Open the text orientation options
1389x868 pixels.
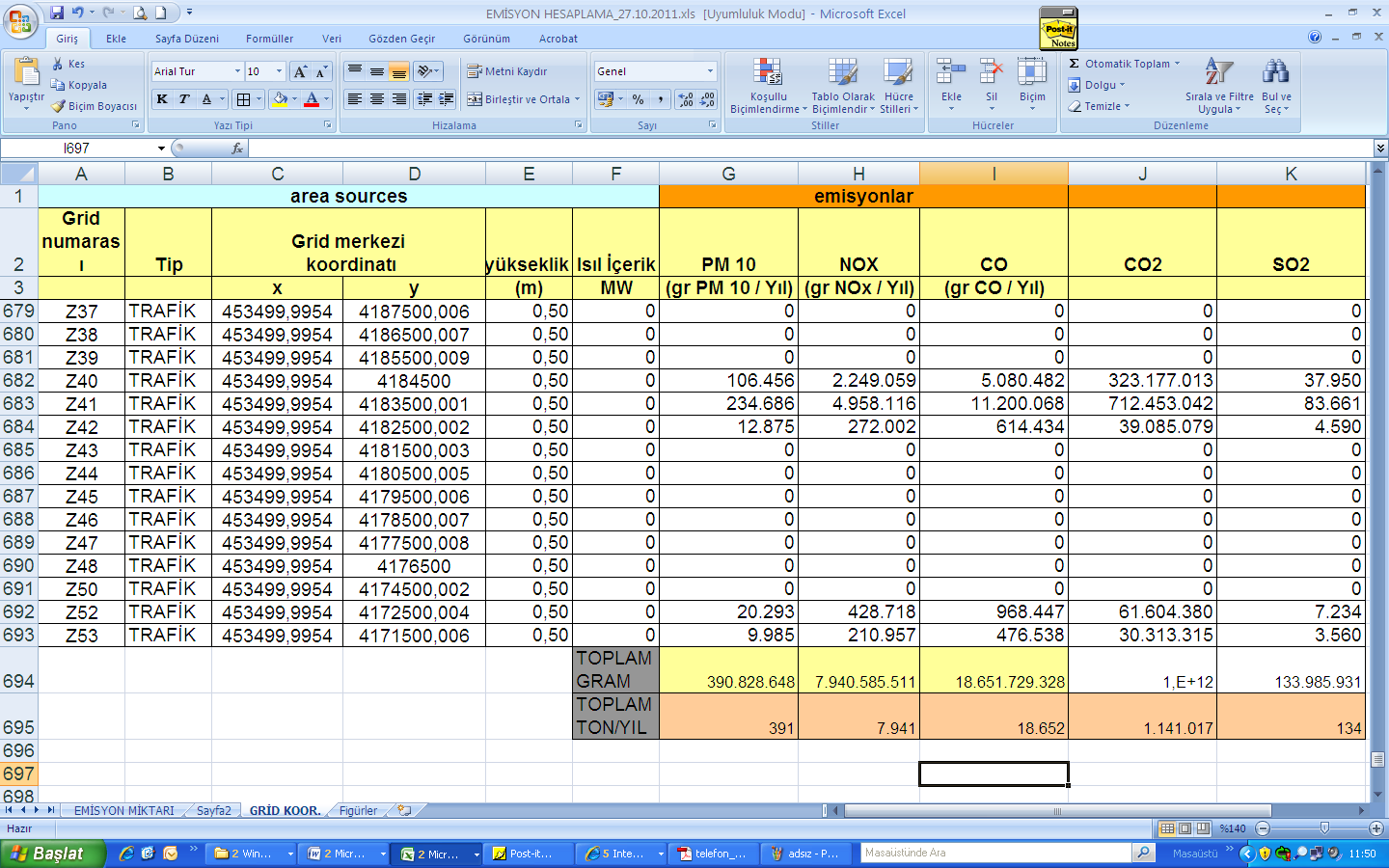pos(428,71)
